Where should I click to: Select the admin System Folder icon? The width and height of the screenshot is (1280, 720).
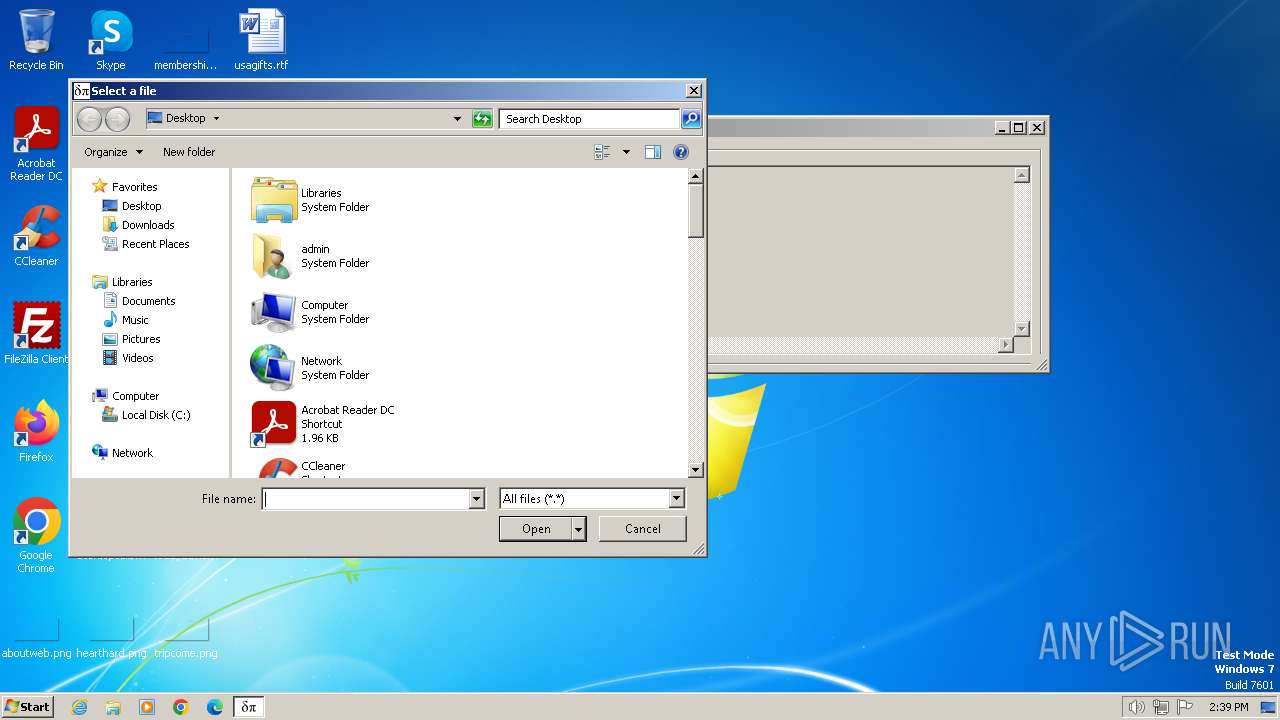click(274, 256)
